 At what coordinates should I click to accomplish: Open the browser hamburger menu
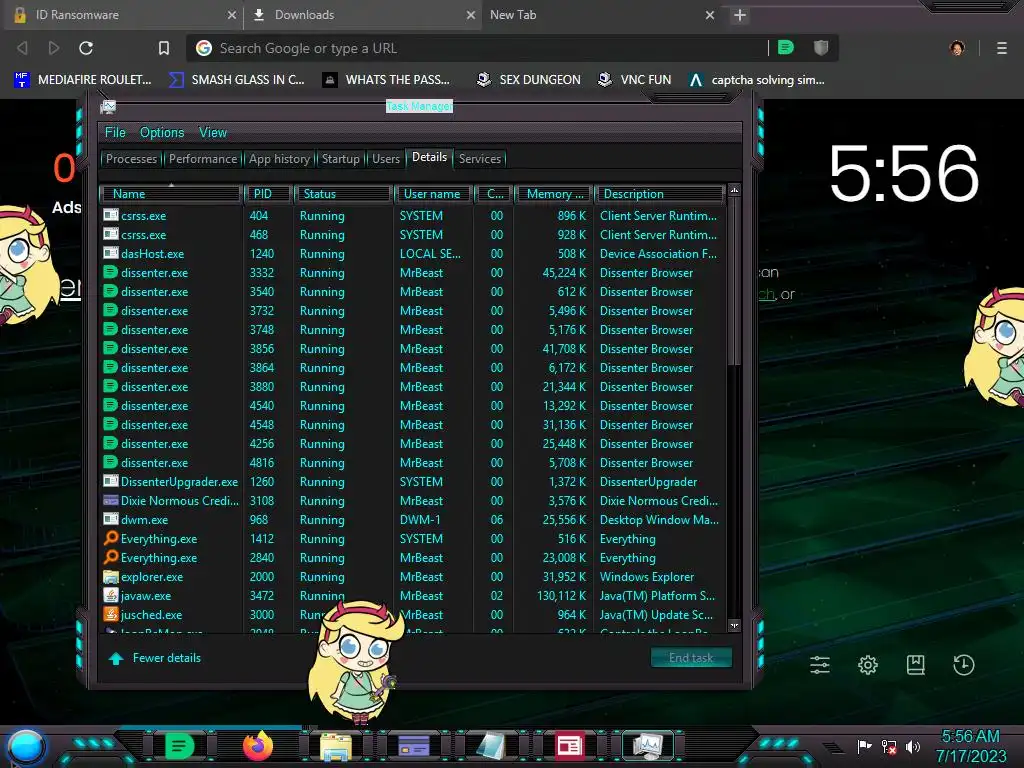point(1002,48)
